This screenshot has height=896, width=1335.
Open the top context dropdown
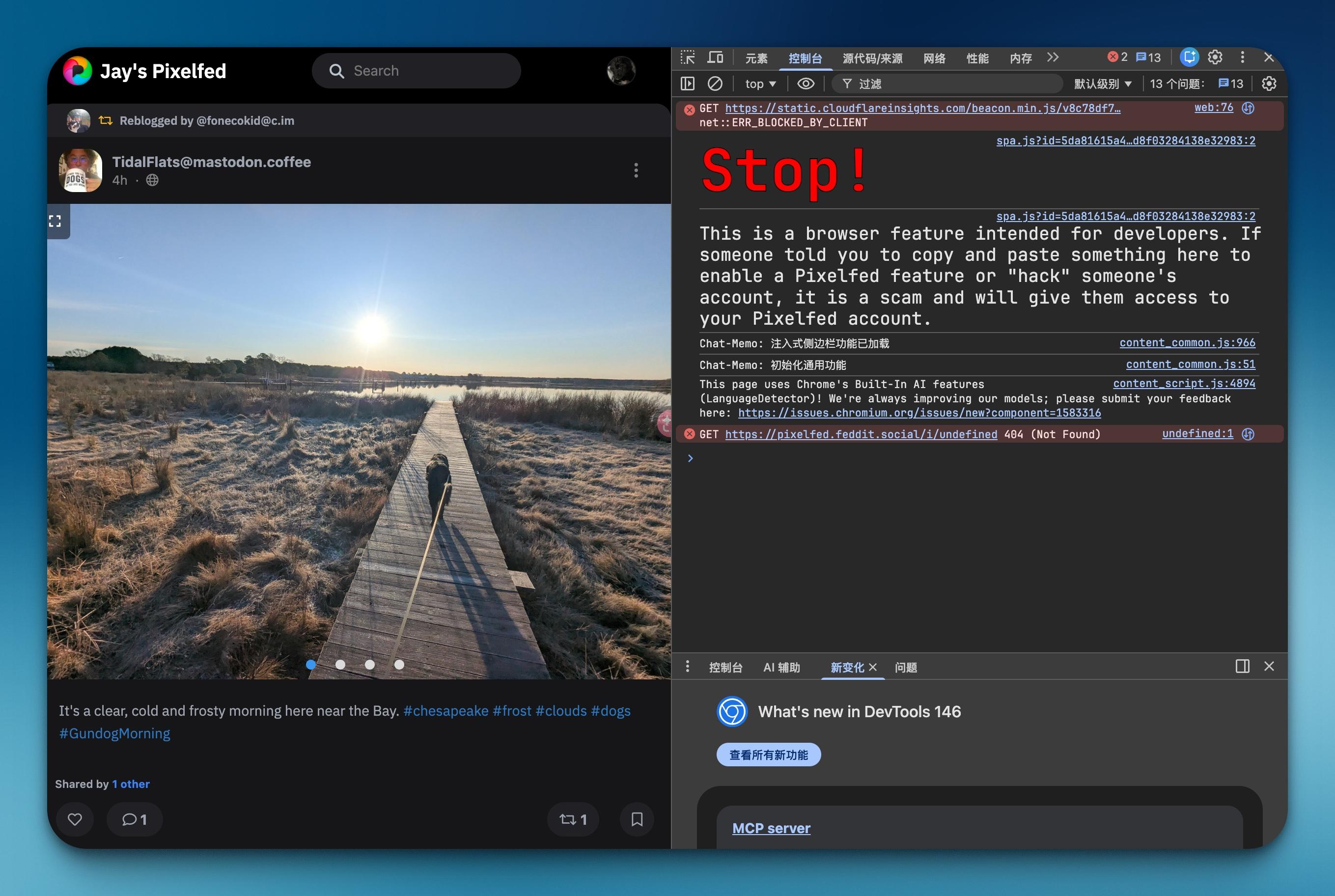[760, 84]
